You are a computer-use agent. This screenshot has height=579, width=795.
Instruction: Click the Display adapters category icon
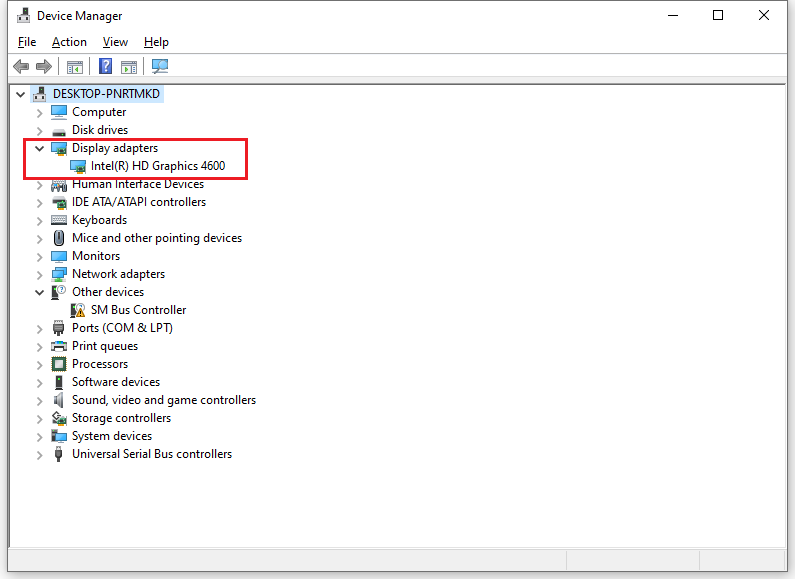pyautogui.click(x=59, y=148)
